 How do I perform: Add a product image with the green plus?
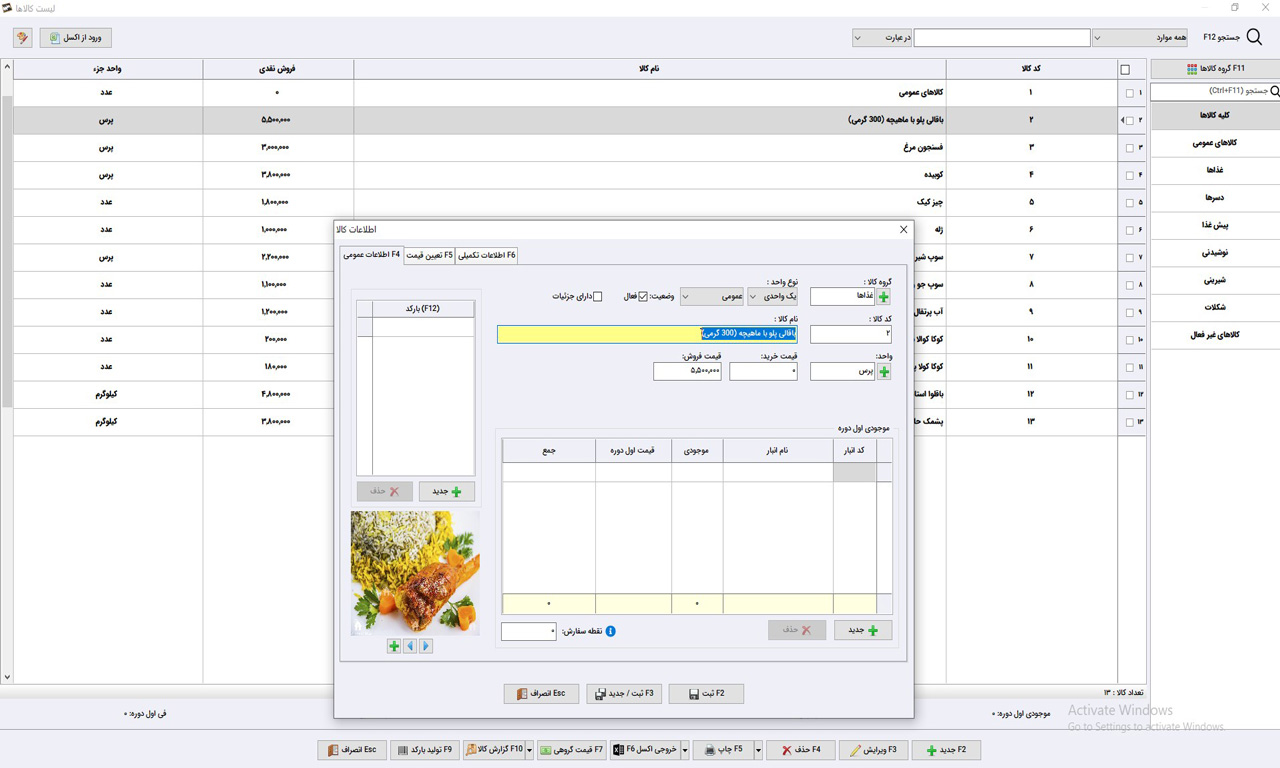click(x=394, y=646)
